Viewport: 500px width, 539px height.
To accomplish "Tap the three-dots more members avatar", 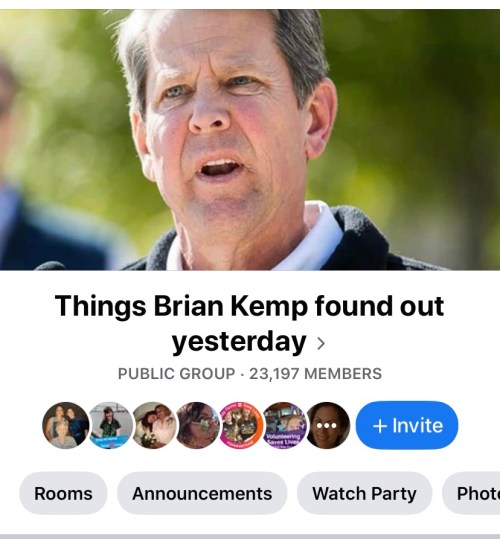I will [x=327, y=425].
